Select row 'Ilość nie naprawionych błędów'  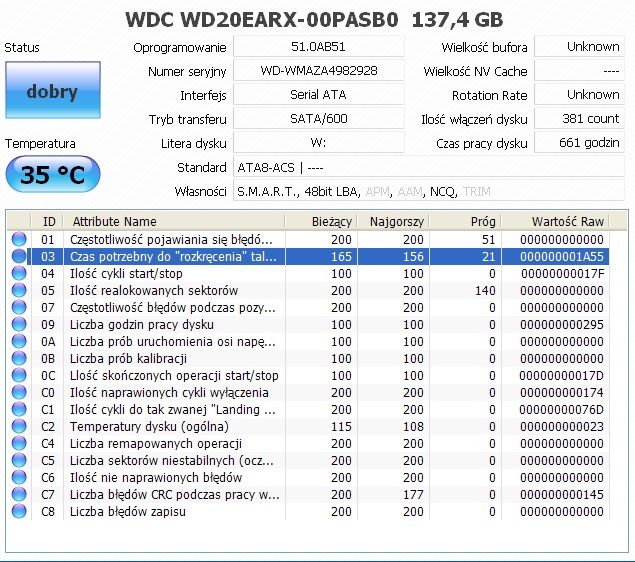click(x=308, y=477)
